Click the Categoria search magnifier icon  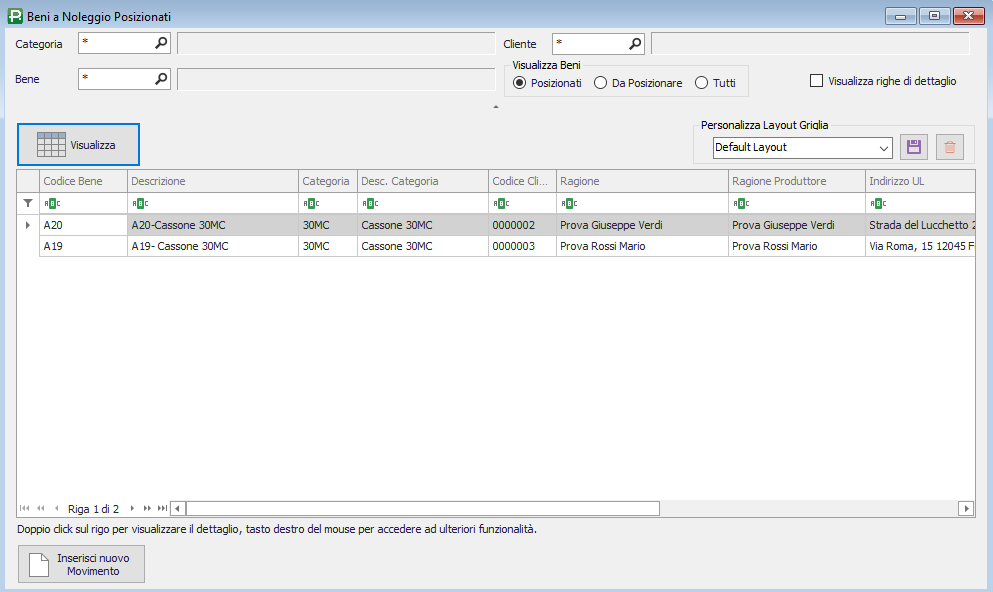click(x=161, y=43)
